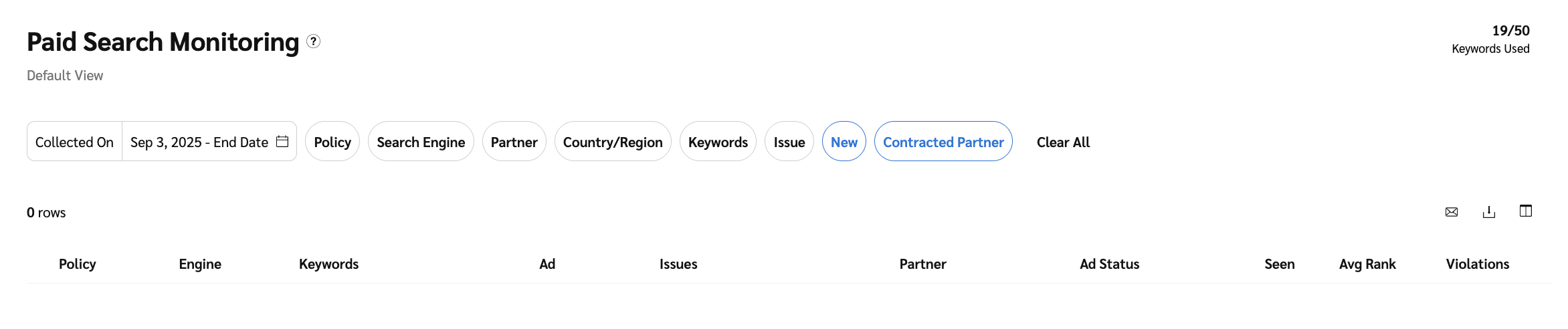Toggle the Contracted Partner filter
Image resolution: width=1568 pixels, height=329 pixels.
(943, 142)
